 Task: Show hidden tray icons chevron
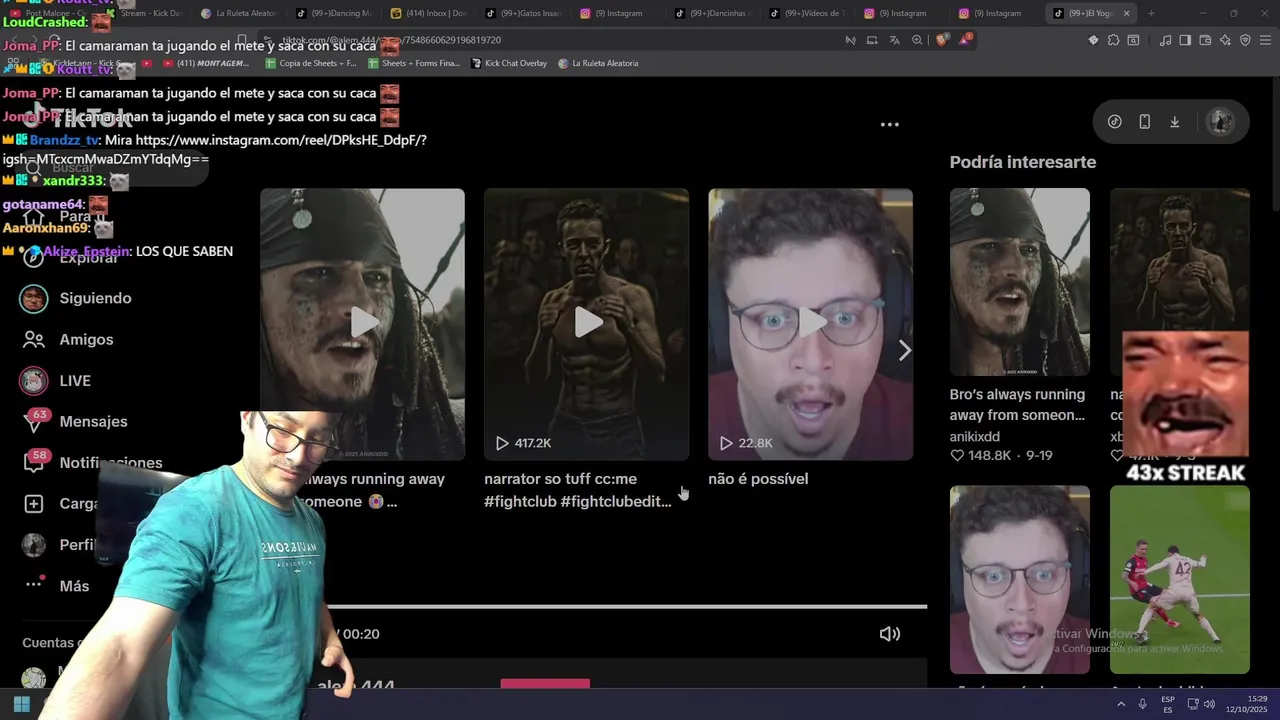tap(1120, 704)
